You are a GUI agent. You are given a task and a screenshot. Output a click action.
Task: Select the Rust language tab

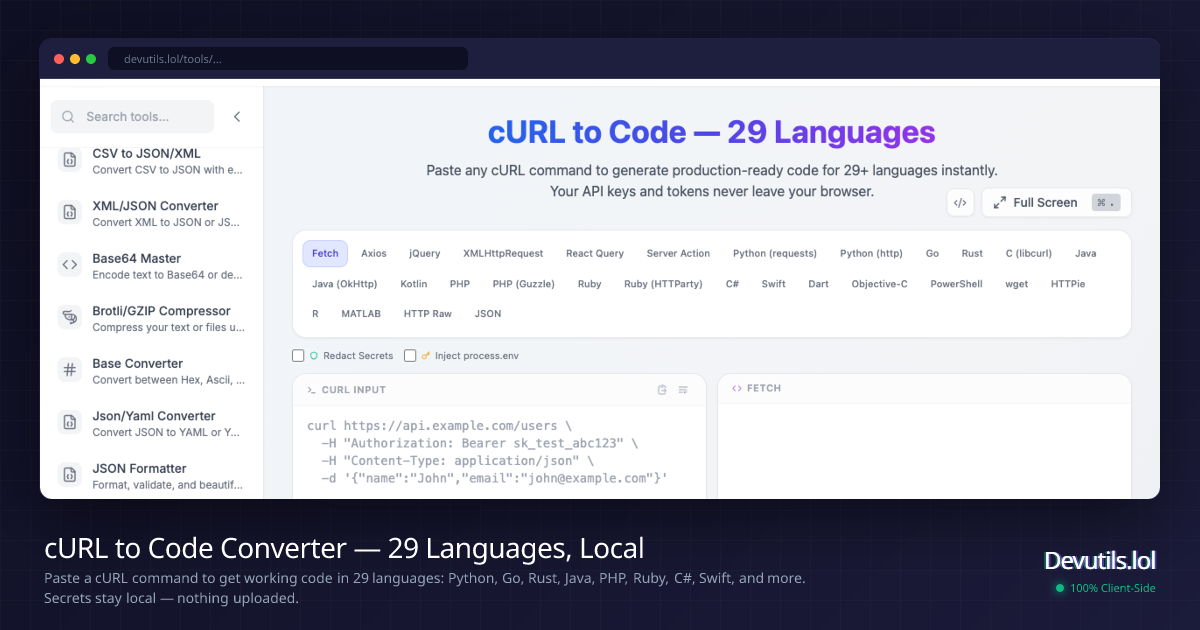972,254
